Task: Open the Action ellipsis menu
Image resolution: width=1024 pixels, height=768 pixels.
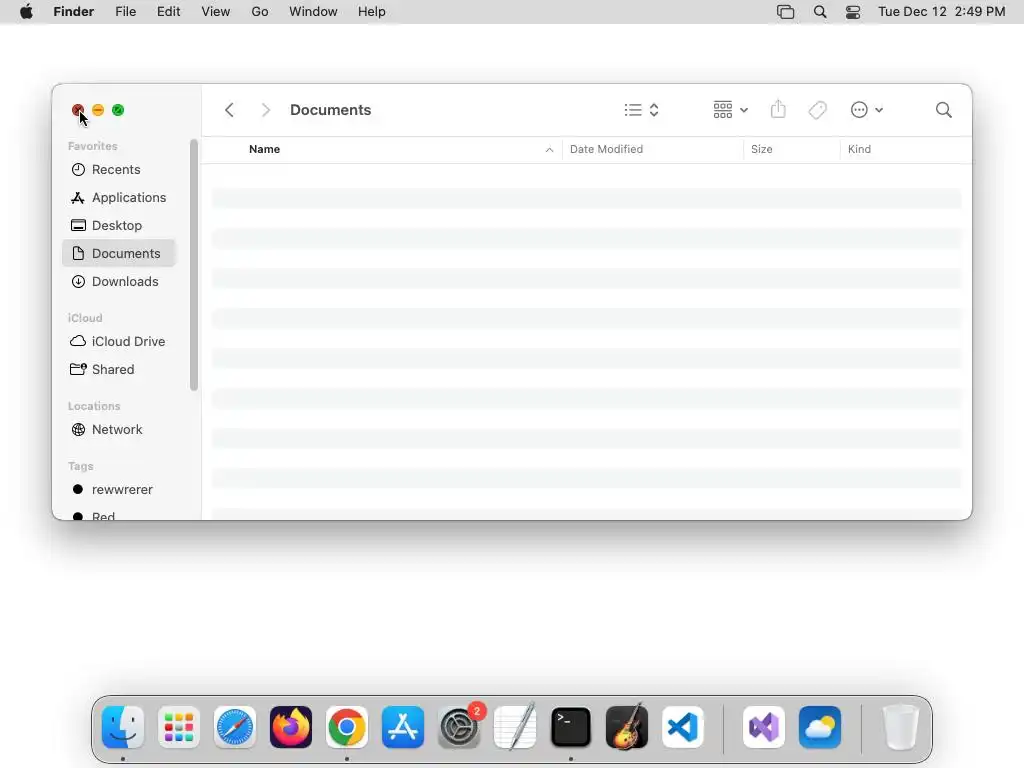Action: coord(867,110)
